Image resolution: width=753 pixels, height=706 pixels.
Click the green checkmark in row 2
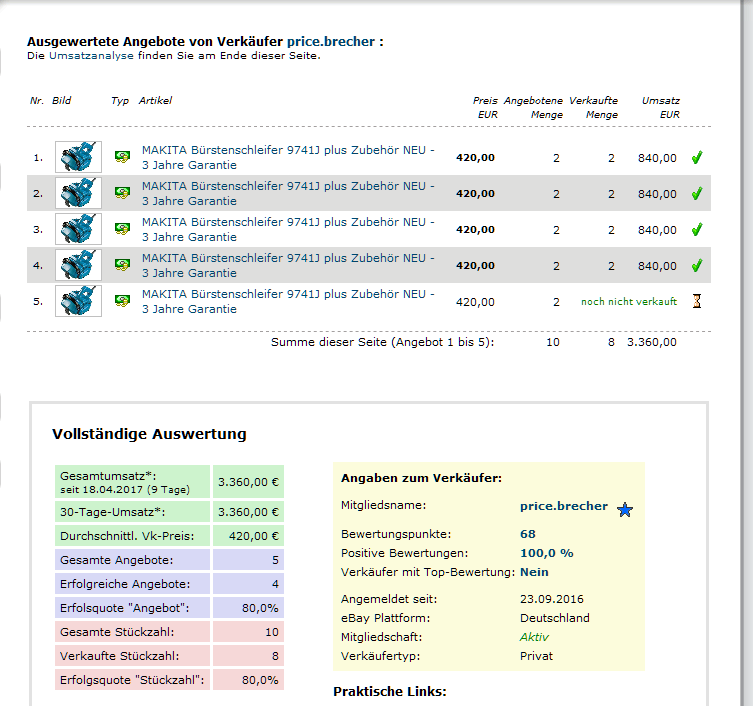click(x=697, y=193)
